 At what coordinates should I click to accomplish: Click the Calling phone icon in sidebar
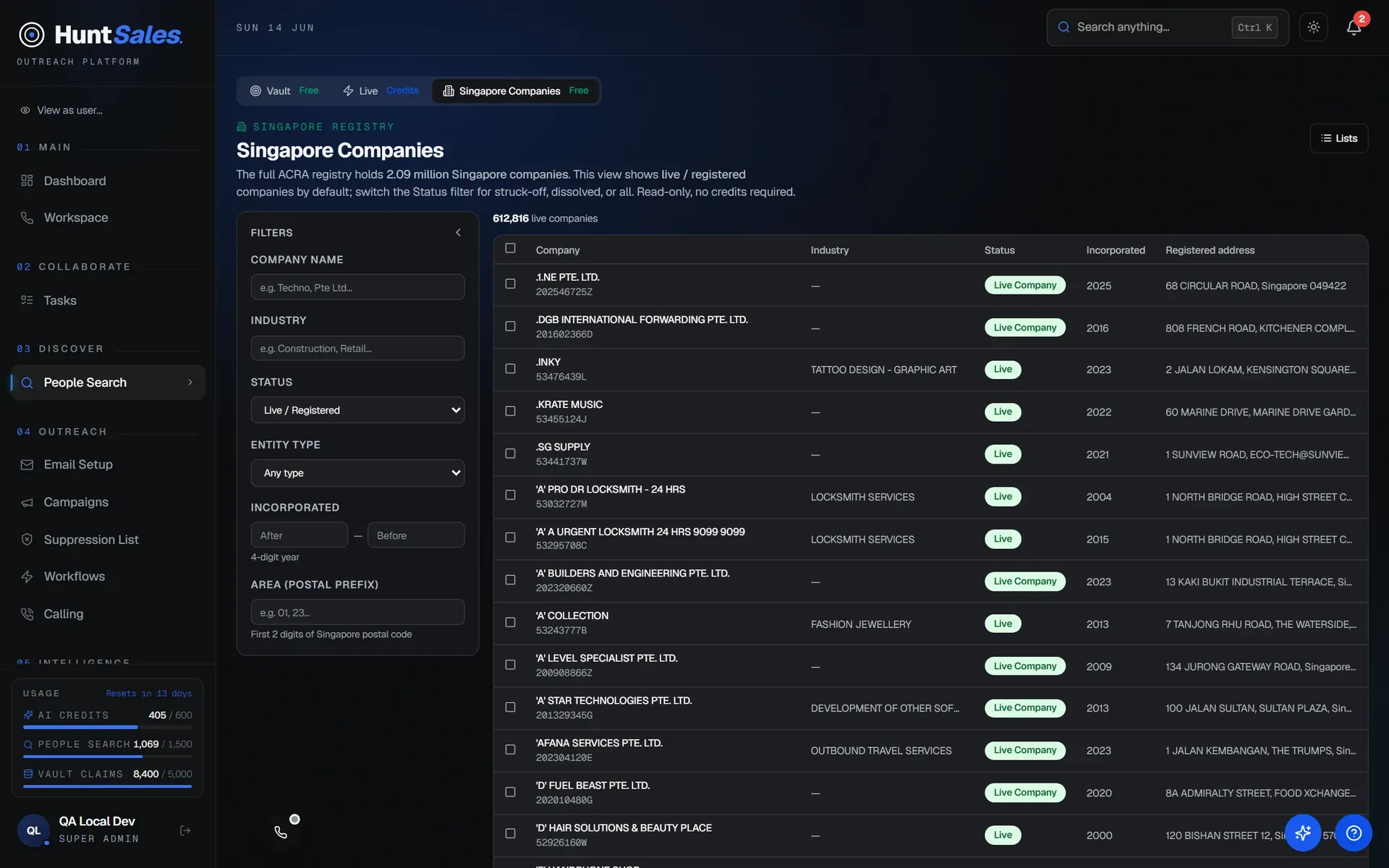coord(27,614)
